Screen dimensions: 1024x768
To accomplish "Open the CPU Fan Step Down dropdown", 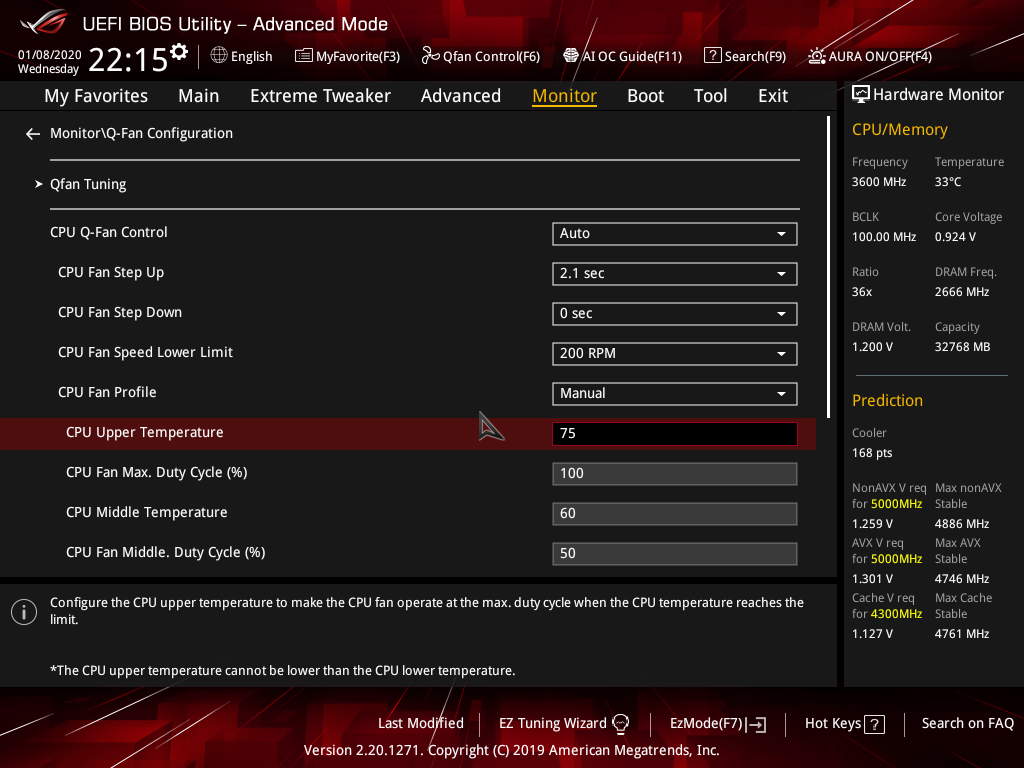I will [x=675, y=313].
